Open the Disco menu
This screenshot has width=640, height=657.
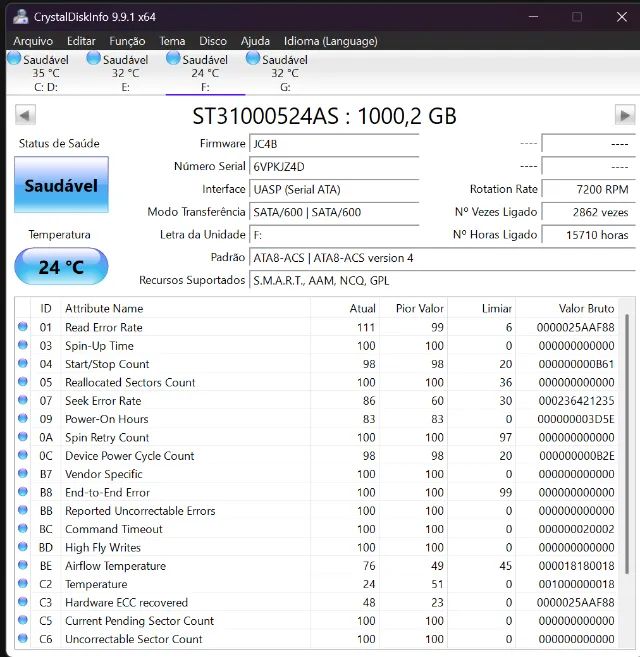(213, 41)
